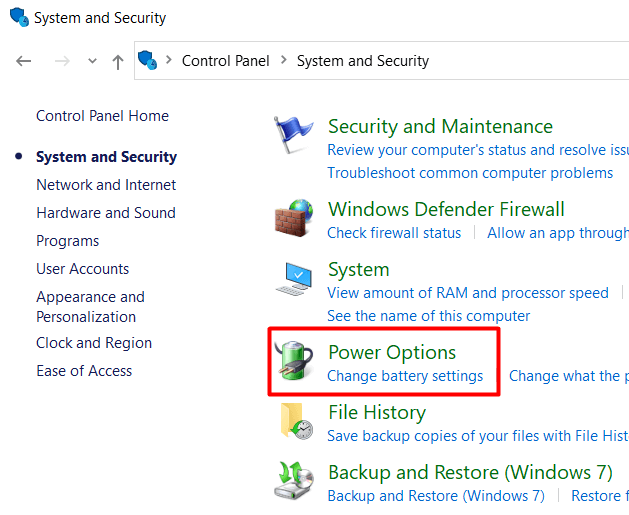Click Change battery settings link
Image resolution: width=629 pixels, height=515 pixels.
405,376
